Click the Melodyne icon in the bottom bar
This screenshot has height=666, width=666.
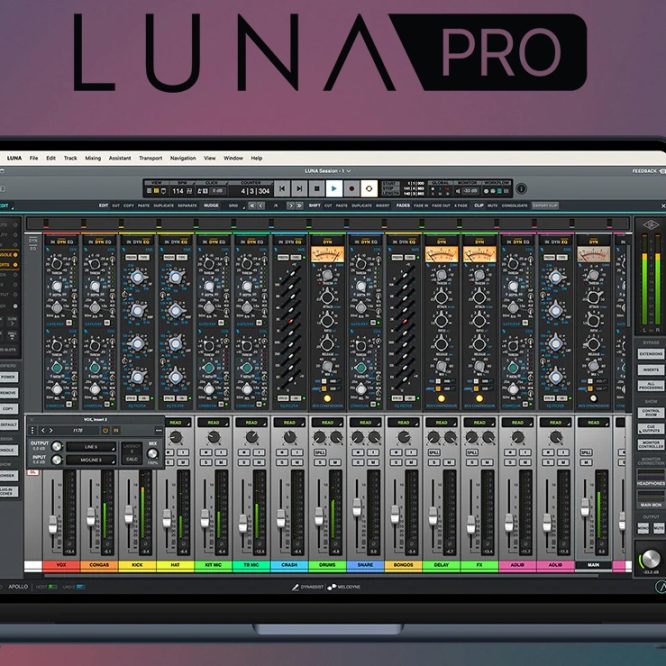pos(332,587)
